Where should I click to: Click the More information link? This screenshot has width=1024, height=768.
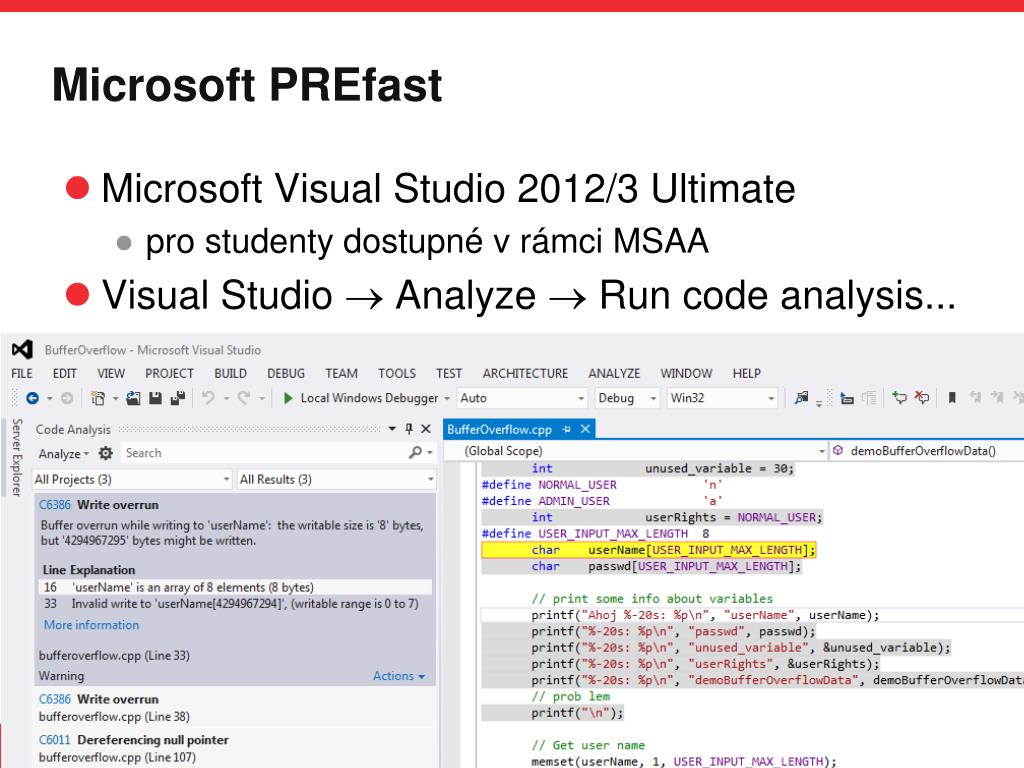pos(91,625)
